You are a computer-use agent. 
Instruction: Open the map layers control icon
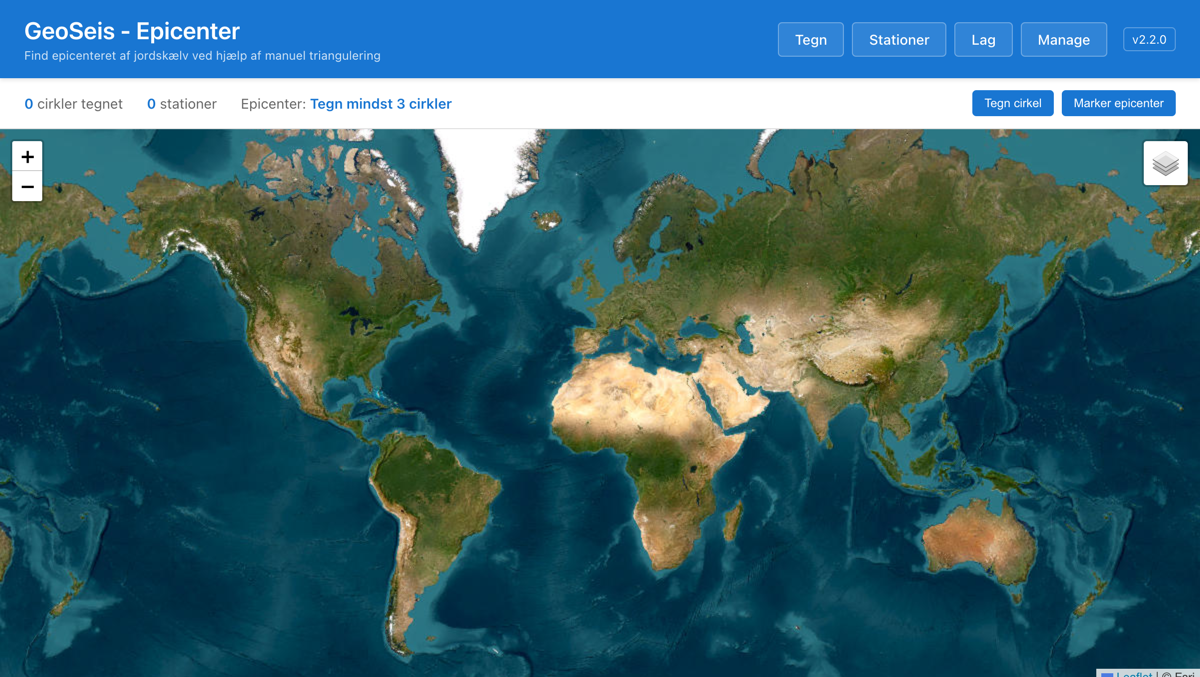(x=1164, y=162)
